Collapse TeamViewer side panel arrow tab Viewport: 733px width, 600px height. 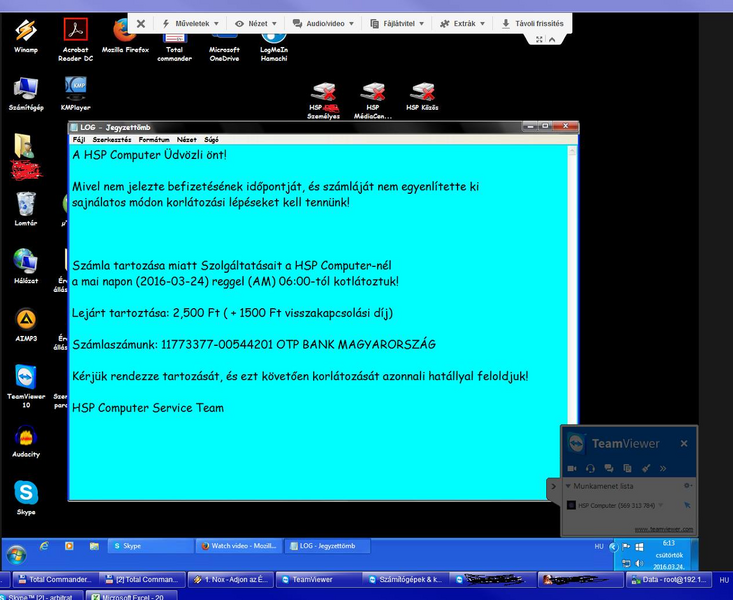pyautogui.click(x=553, y=486)
